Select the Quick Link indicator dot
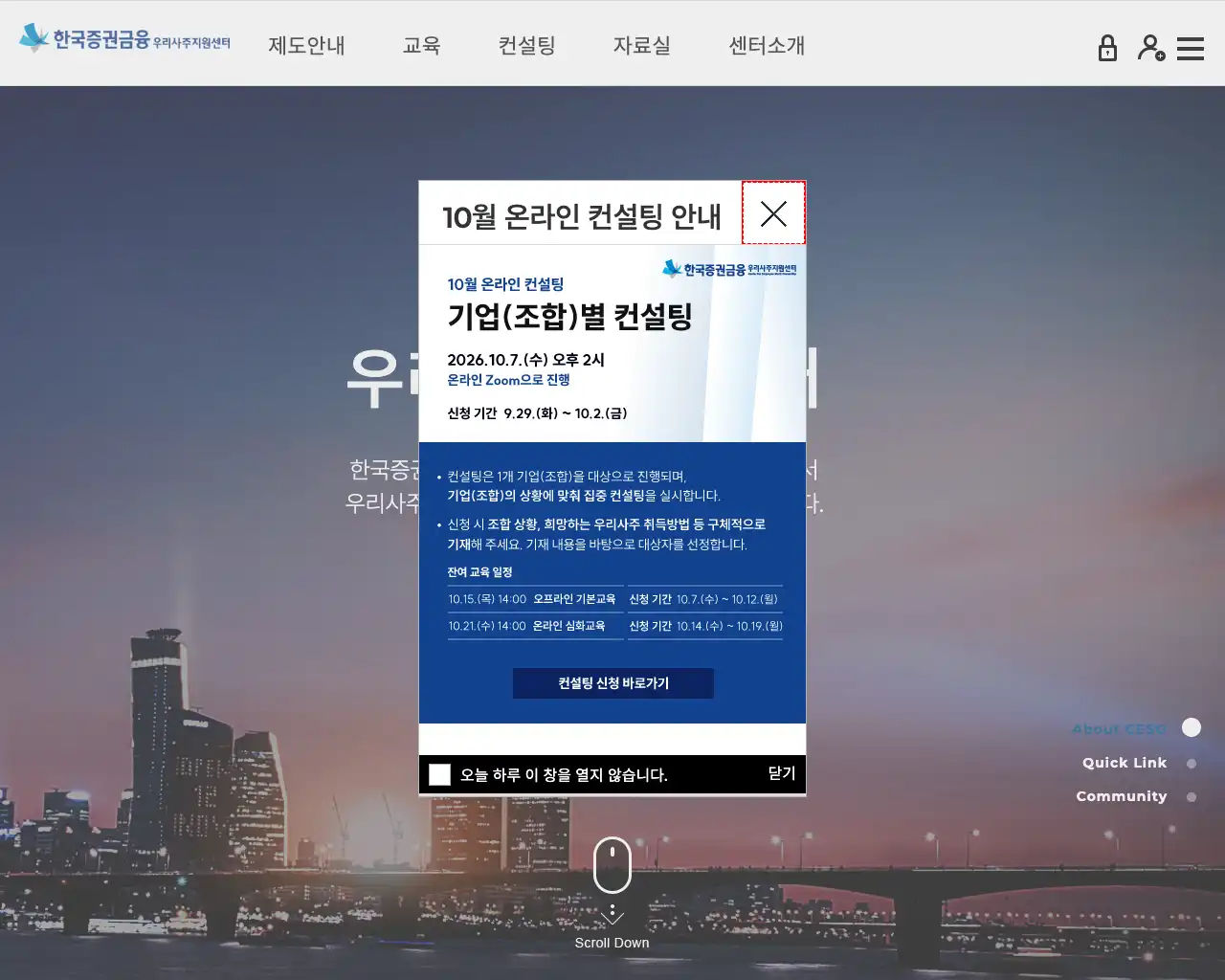Viewport: 1225px width, 980px height. [x=1192, y=764]
